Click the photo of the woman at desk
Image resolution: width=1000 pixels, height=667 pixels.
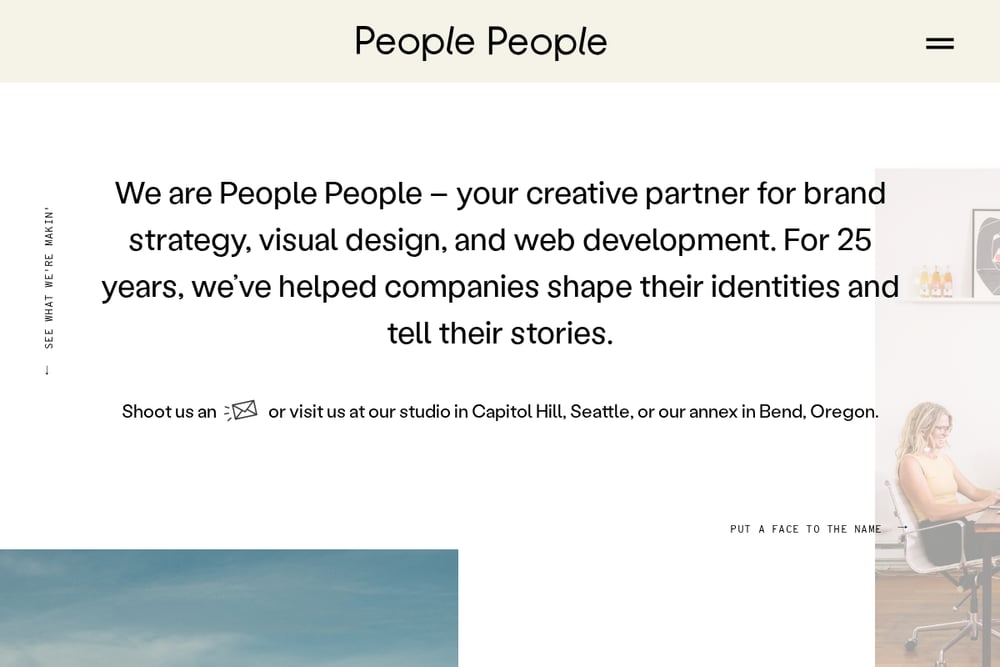[938, 418]
